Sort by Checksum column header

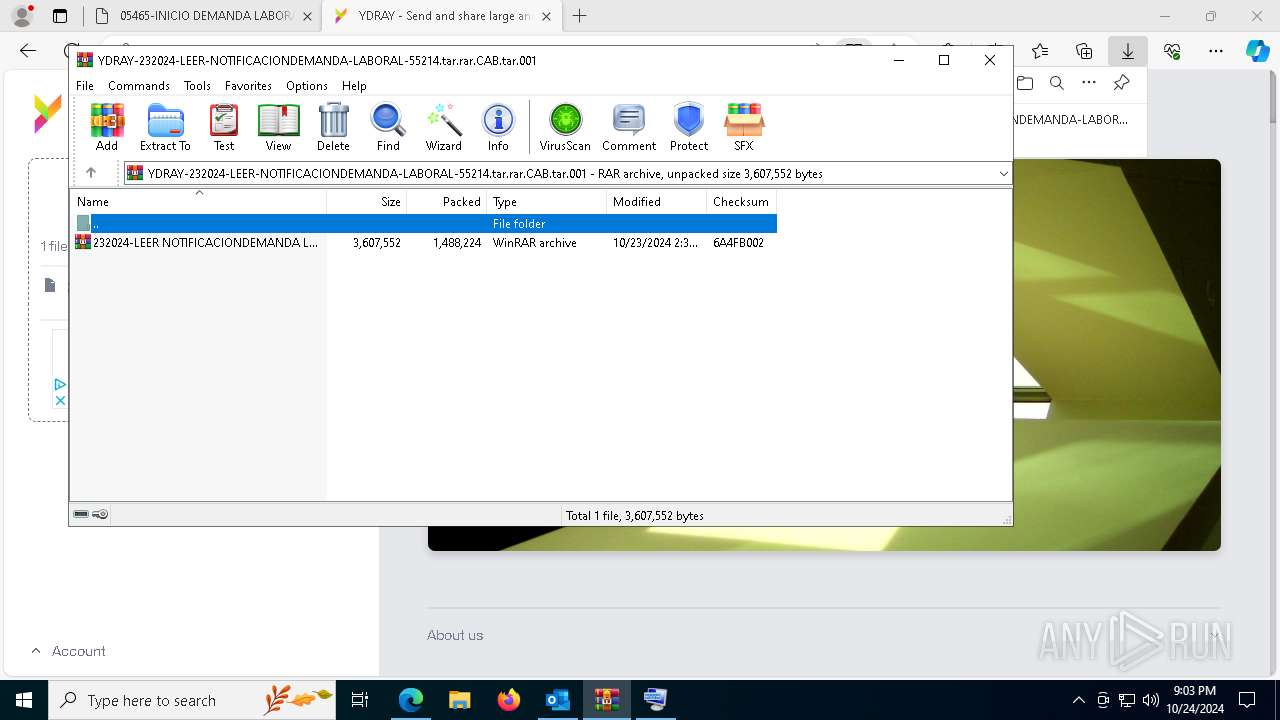click(x=742, y=202)
